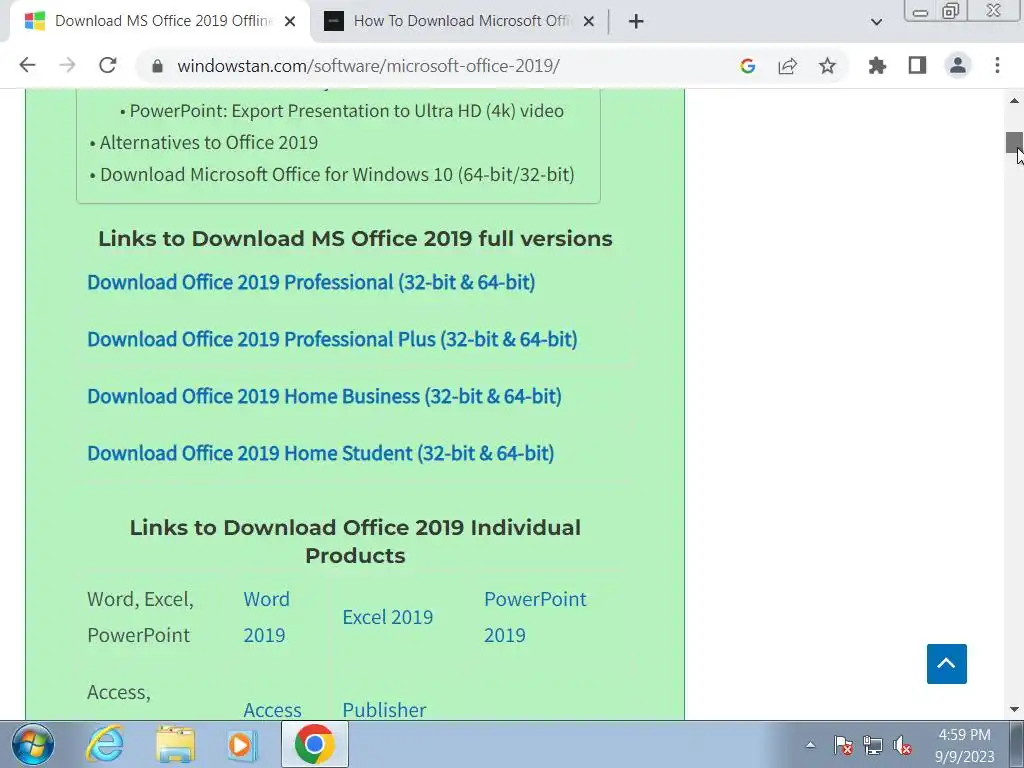1024x768 pixels.
Task: Click the blue back-to-top arrow button
Action: (946, 664)
